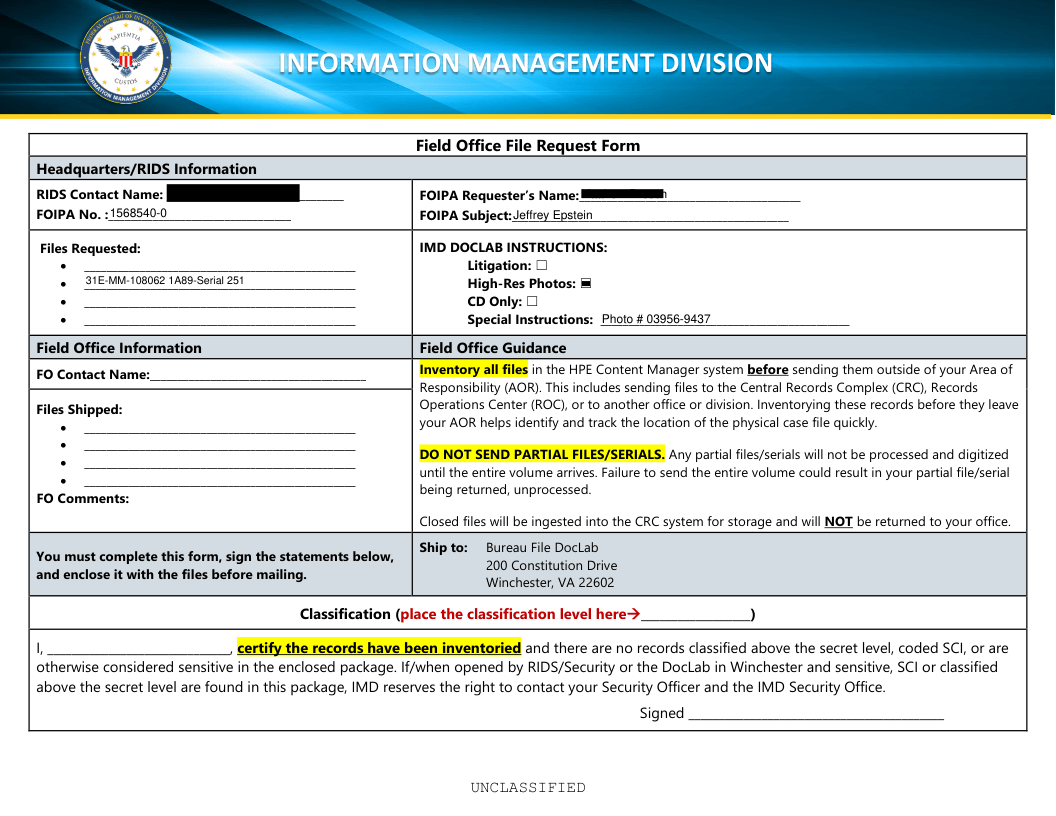The height and width of the screenshot is (816, 1056).
Task: Click the RIDS Contact Name field
Action: pyautogui.click(x=254, y=194)
